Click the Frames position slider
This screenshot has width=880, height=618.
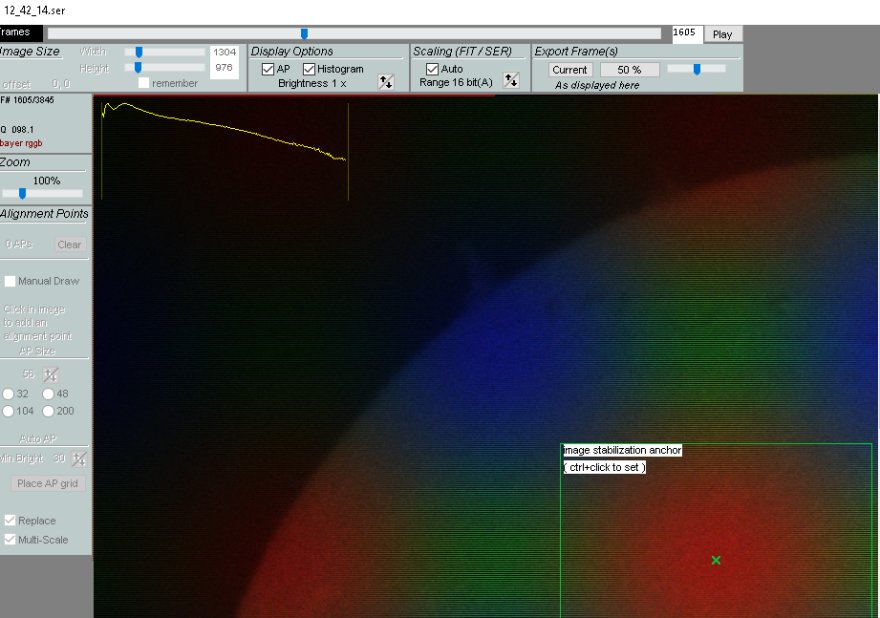(304, 34)
